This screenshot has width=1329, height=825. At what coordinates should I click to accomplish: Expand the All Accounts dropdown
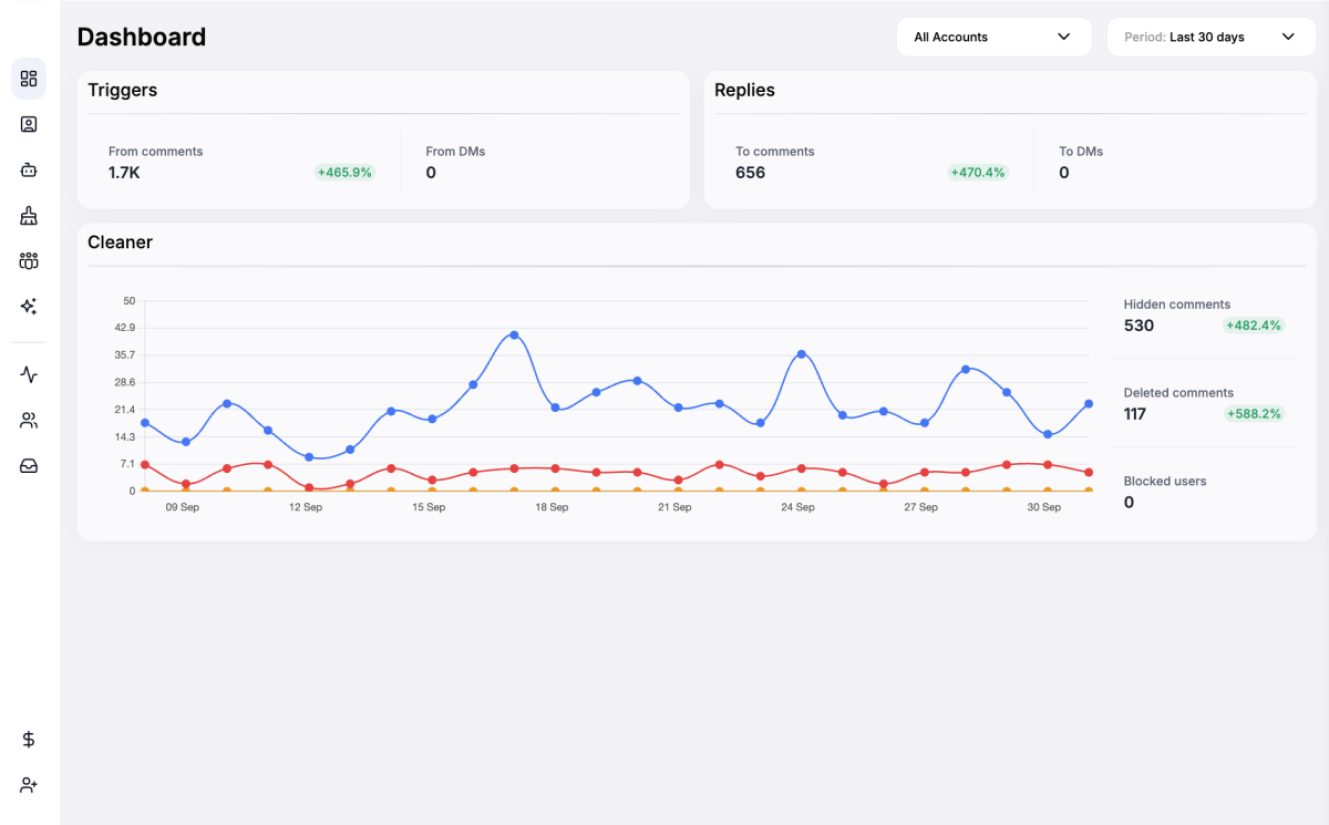point(994,37)
